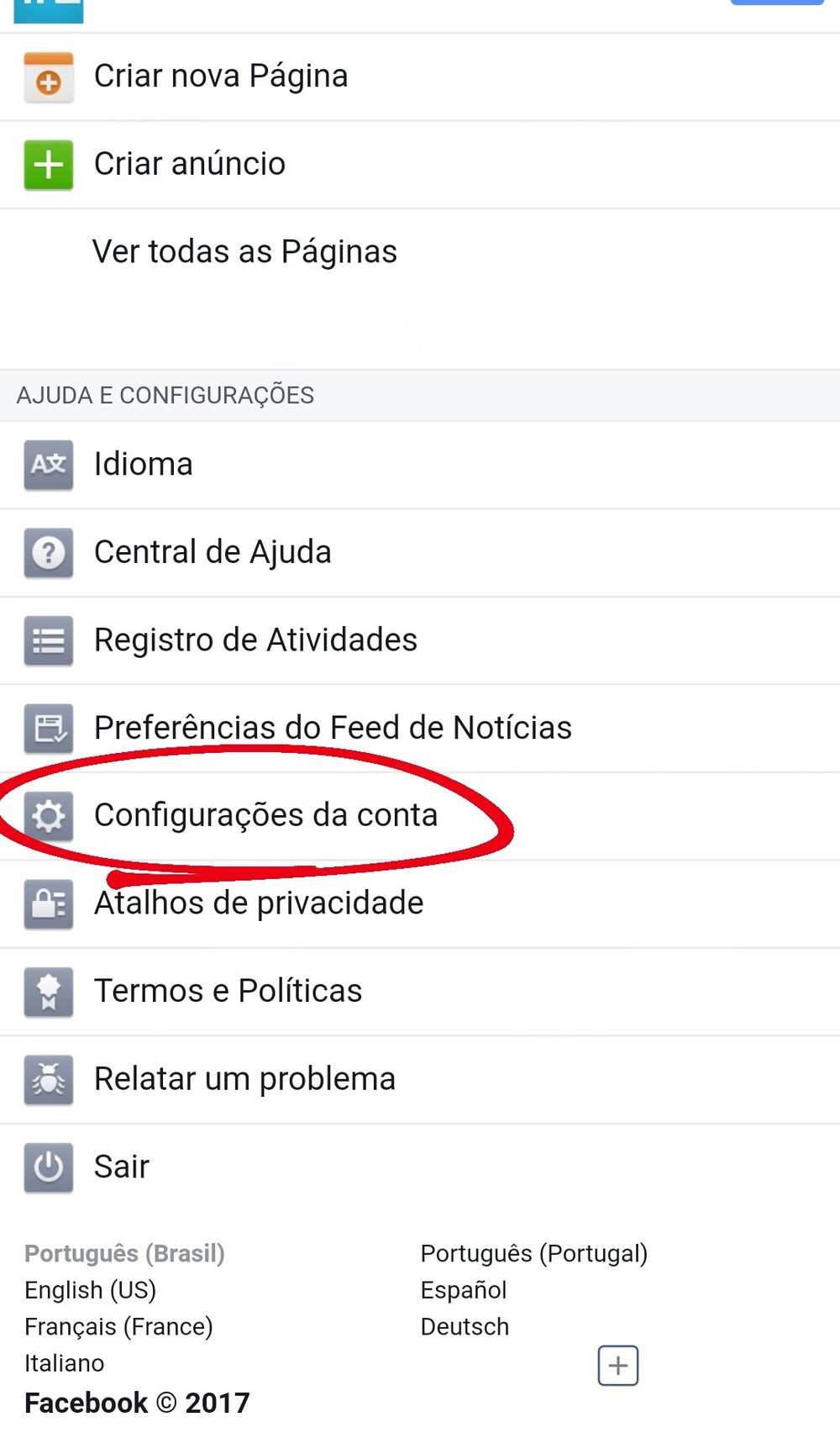
Task: Select Español language link
Action: tap(464, 1290)
